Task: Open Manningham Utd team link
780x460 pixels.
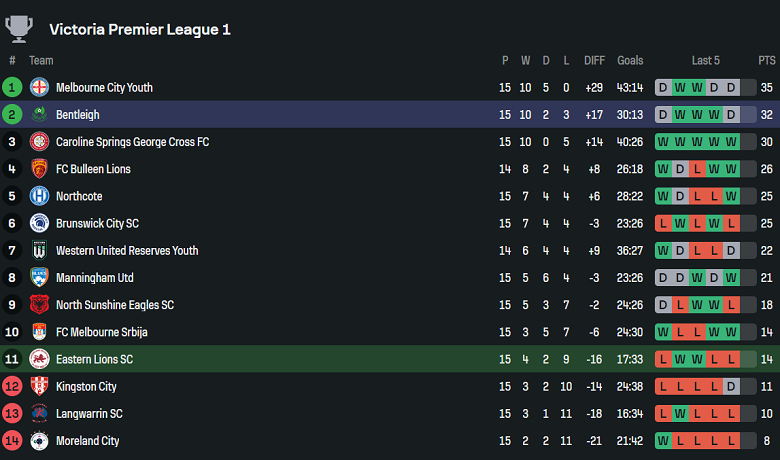Action: [x=94, y=278]
